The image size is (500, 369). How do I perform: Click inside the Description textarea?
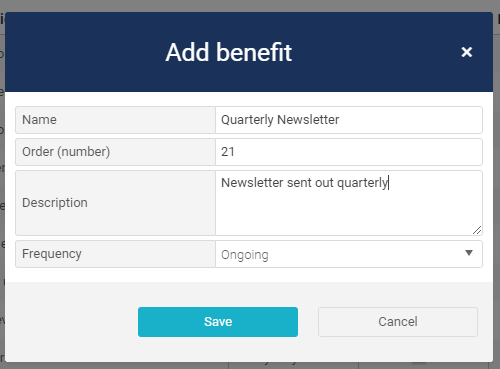point(349,203)
